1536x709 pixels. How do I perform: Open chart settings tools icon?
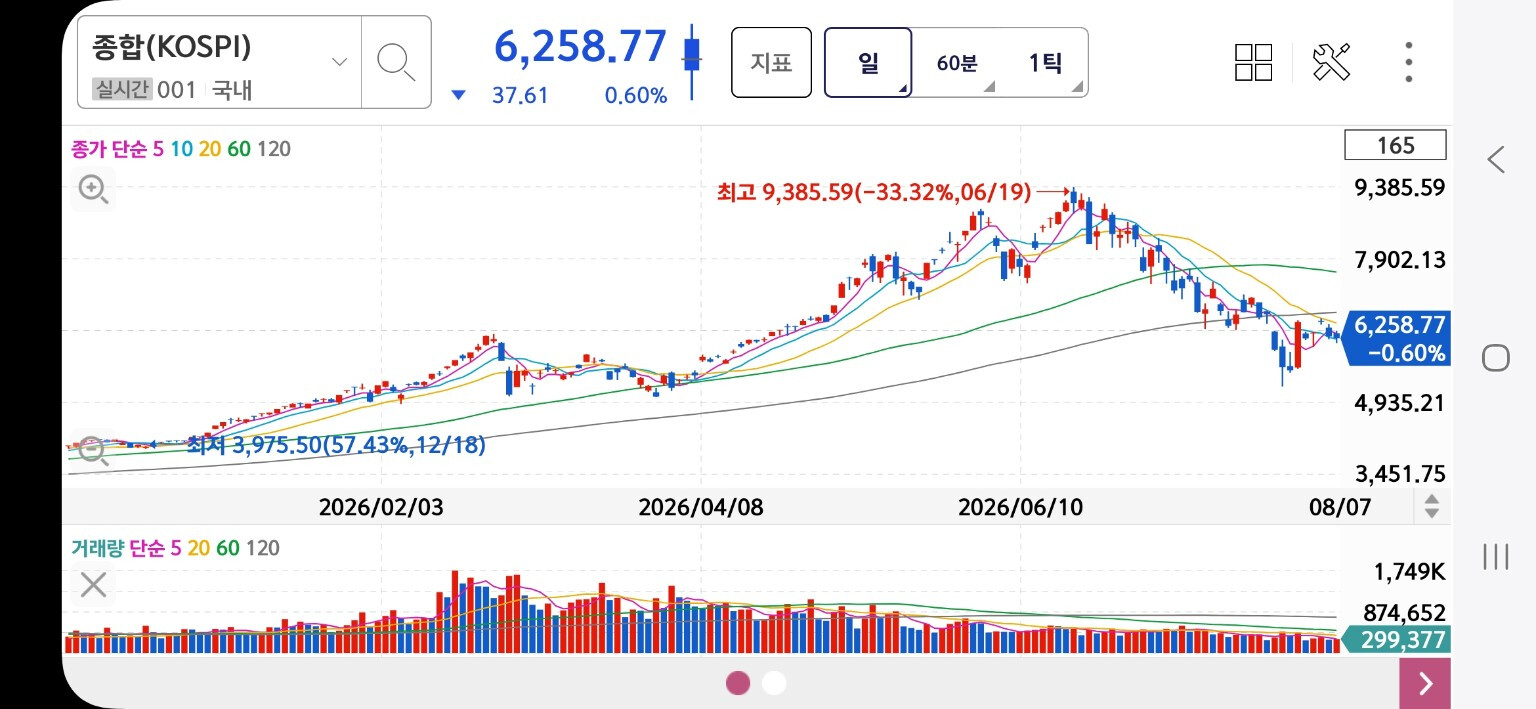[1331, 62]
